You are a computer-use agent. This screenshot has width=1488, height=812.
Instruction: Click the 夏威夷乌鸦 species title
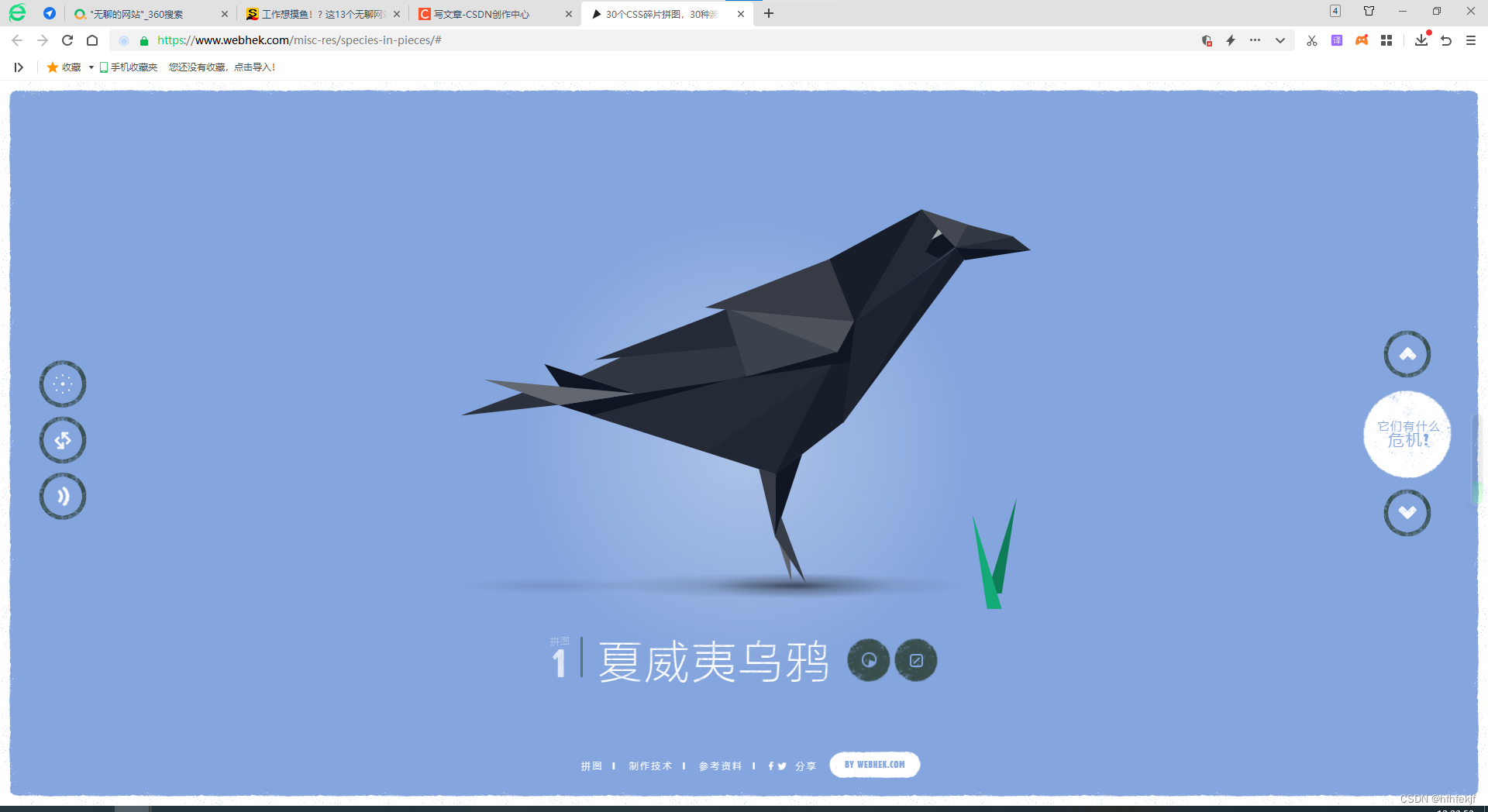tap(713, 662)
